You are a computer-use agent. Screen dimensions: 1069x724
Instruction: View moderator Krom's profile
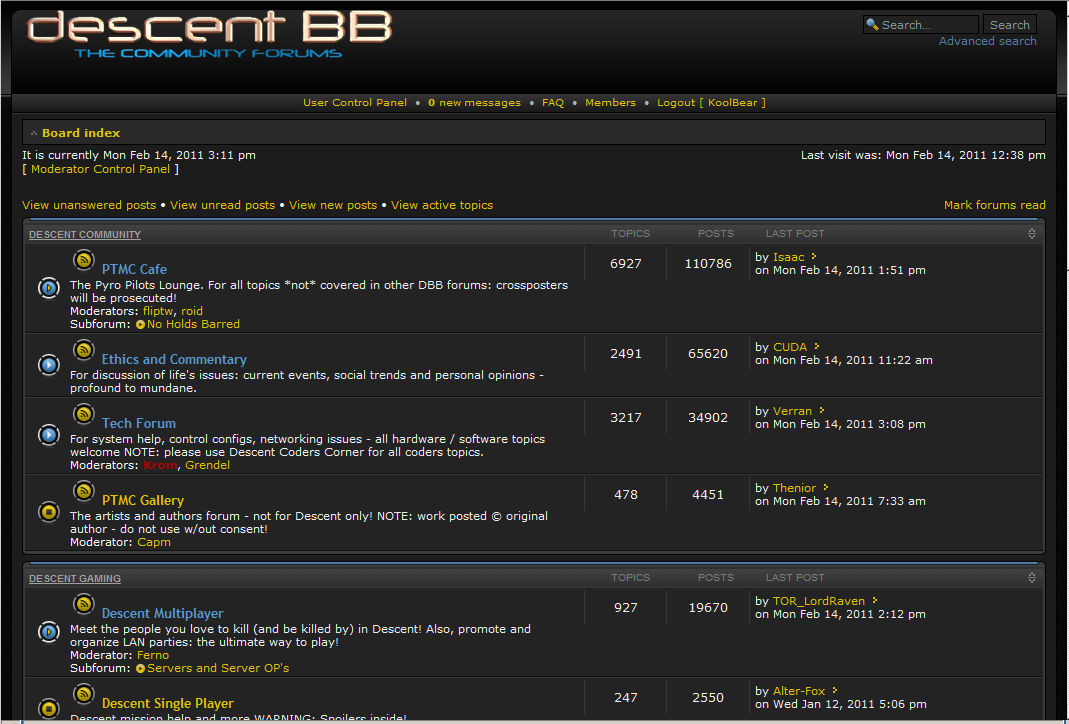point(160,466)
